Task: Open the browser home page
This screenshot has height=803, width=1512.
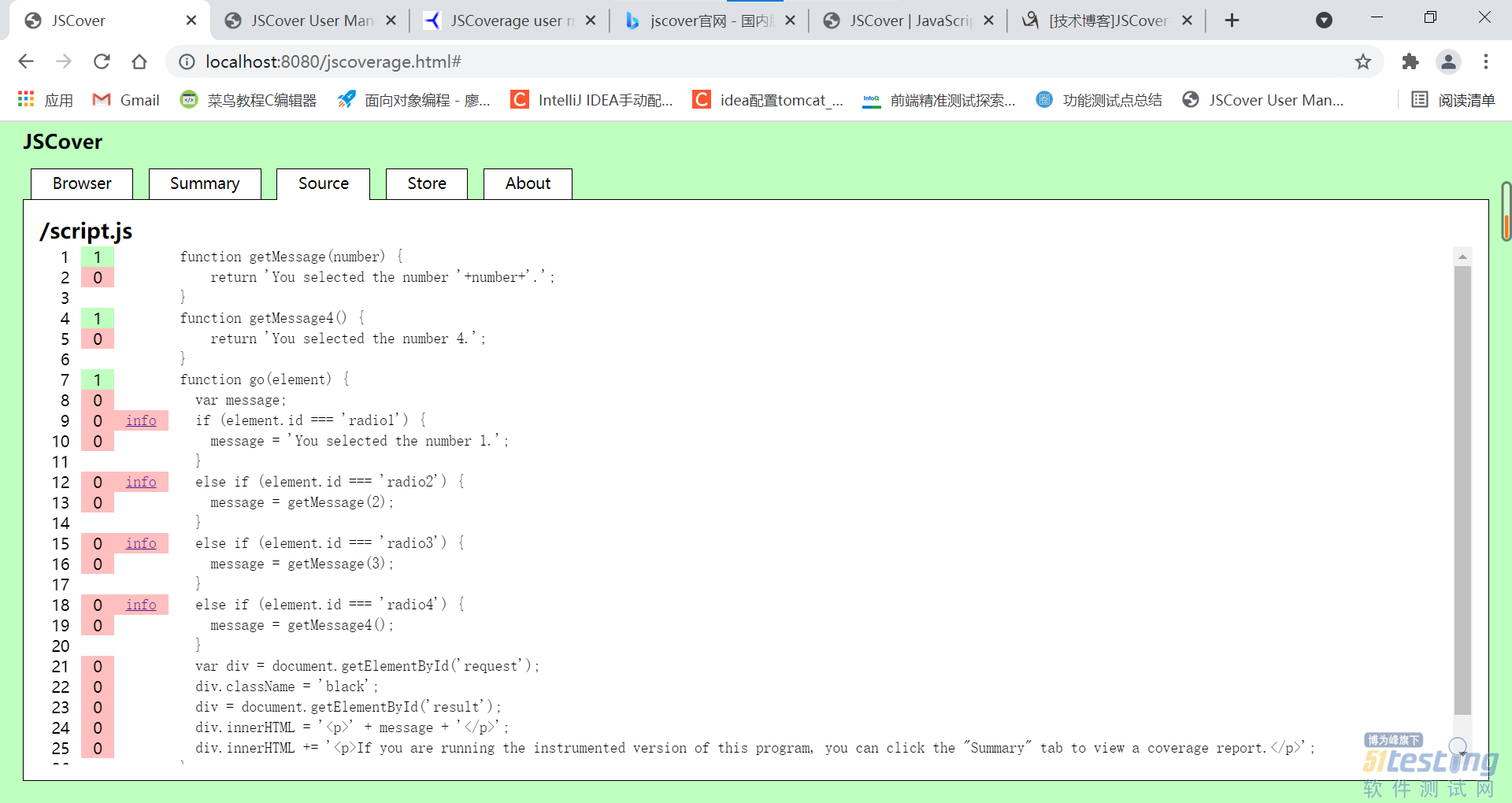Action: pyautogui.click(x=139, y=61)
